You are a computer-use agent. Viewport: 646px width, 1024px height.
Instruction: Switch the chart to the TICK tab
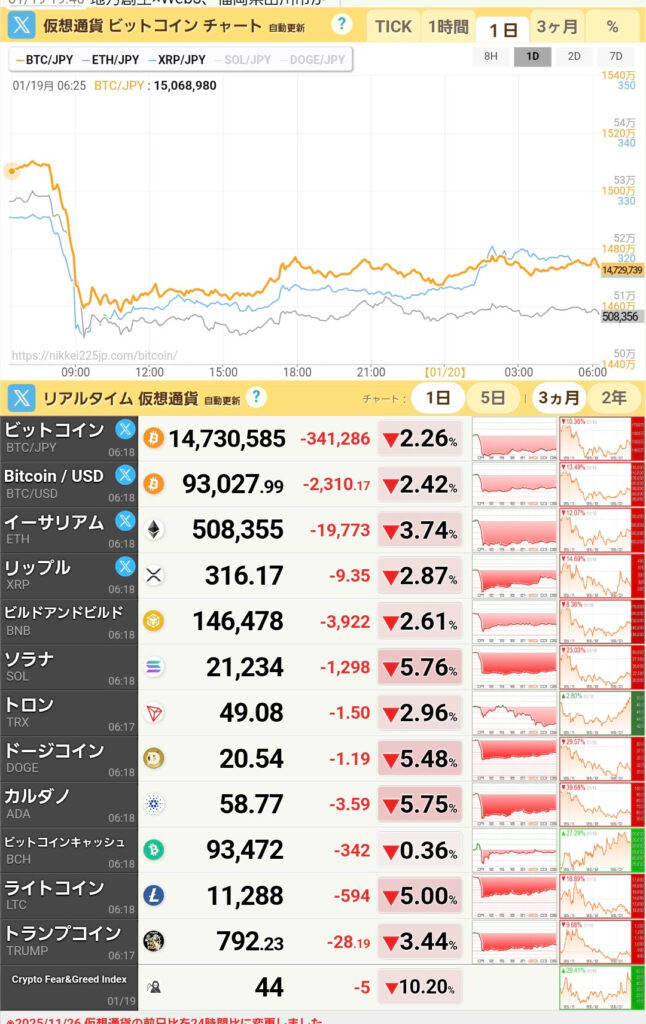point(393,27)
